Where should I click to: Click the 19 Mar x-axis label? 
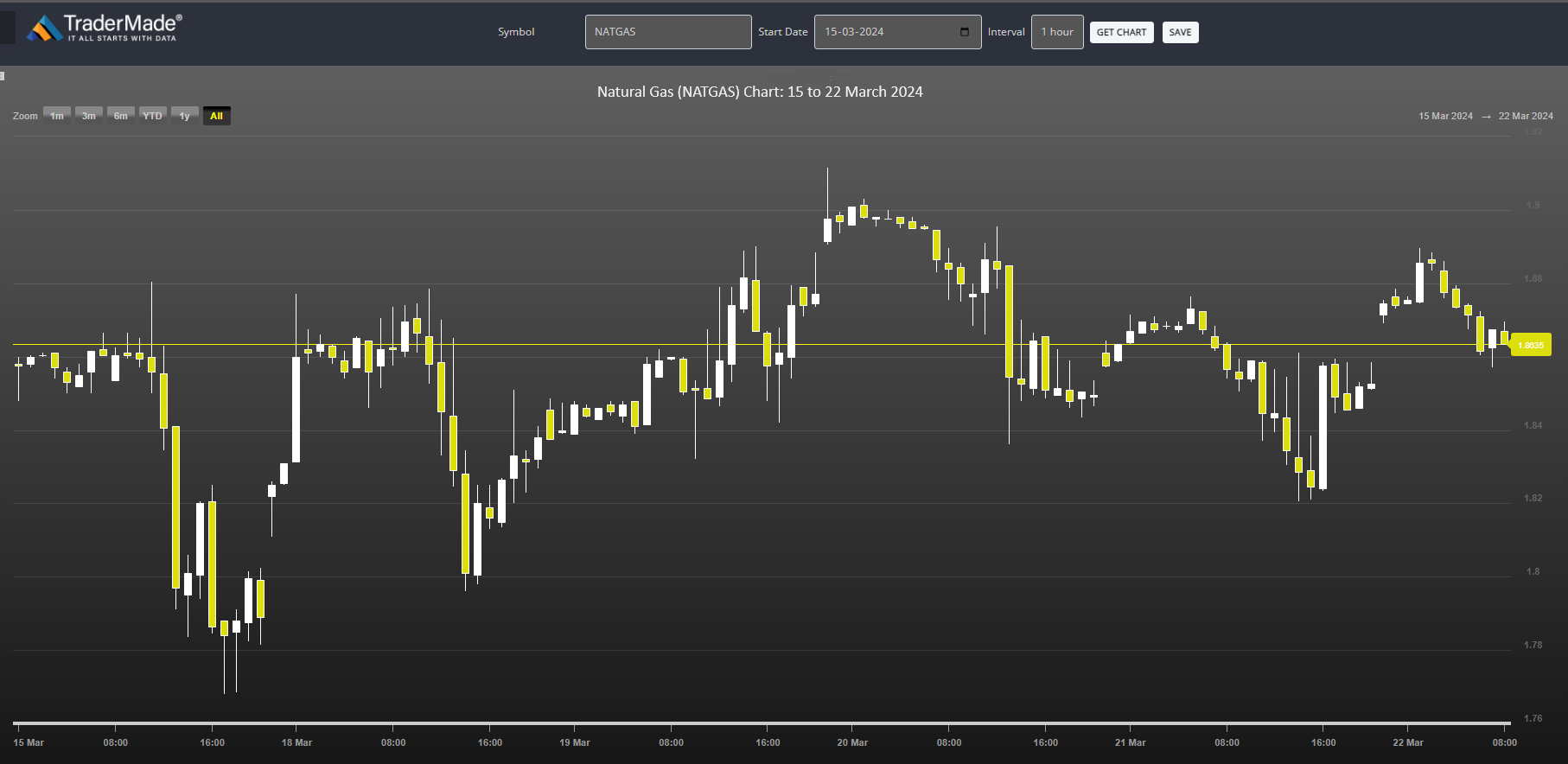tap(575, 742)
